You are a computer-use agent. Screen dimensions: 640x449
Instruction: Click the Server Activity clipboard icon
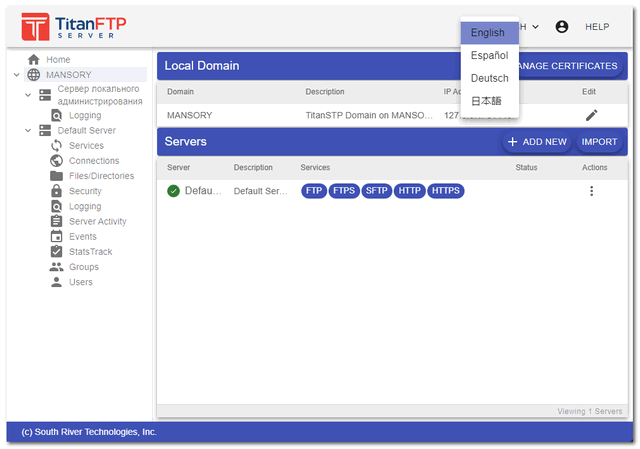point(56,221)
